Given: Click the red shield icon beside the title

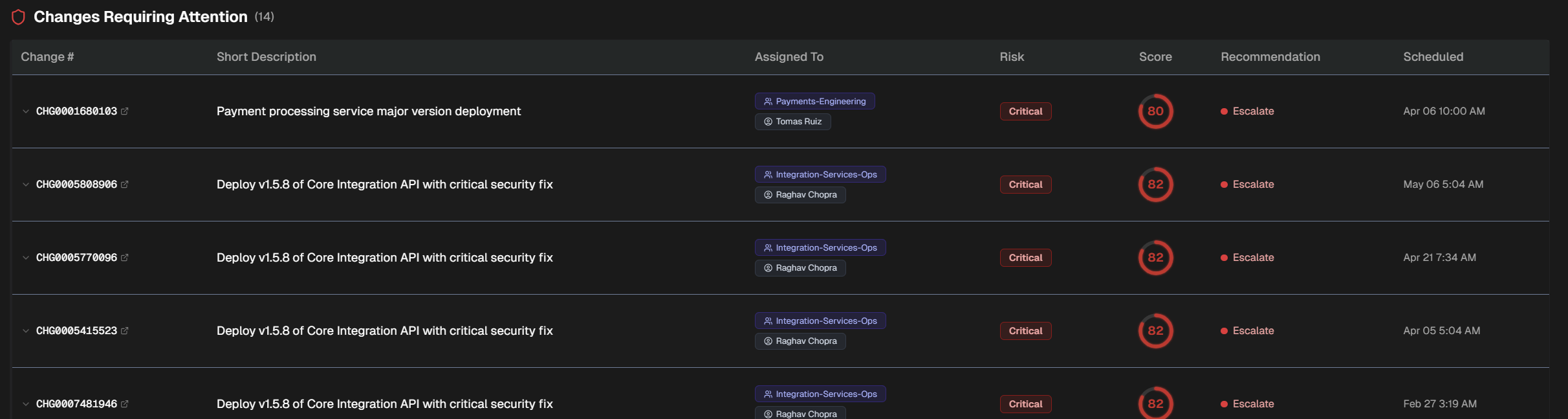Looking at the screenshot, I should pyautogui.click(x=19, y=17).
